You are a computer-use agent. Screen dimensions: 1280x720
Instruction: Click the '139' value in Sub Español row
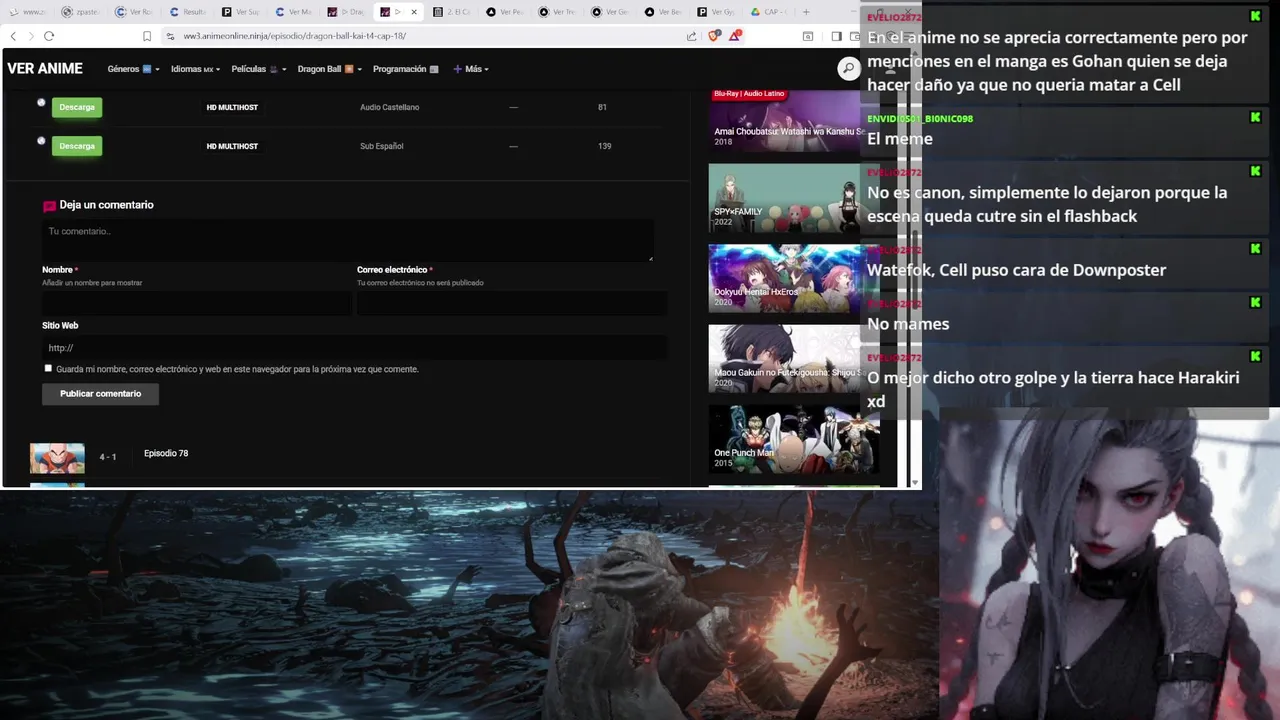(604, 146)
